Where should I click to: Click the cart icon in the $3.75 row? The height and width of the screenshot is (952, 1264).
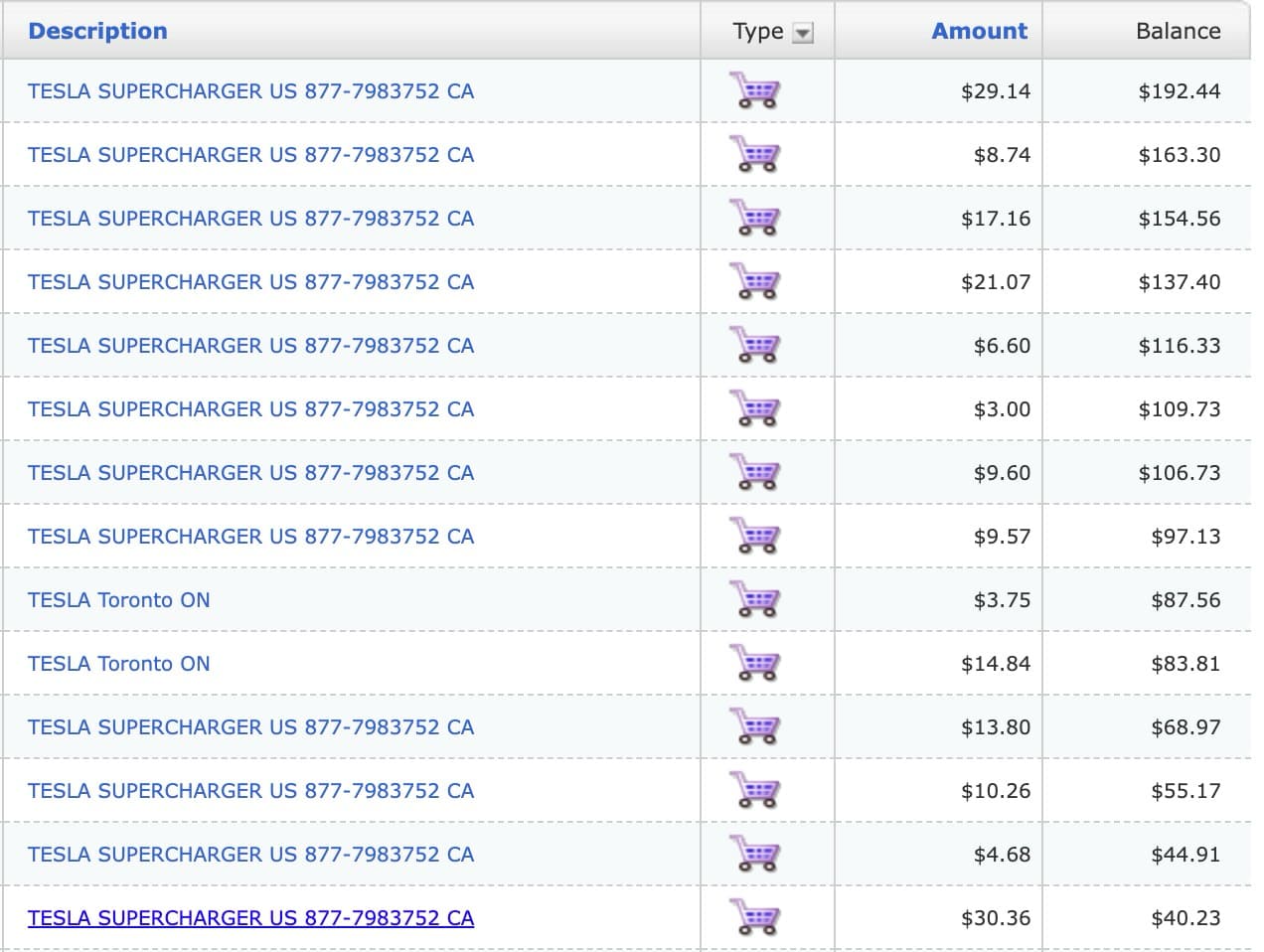coord(754,600)
